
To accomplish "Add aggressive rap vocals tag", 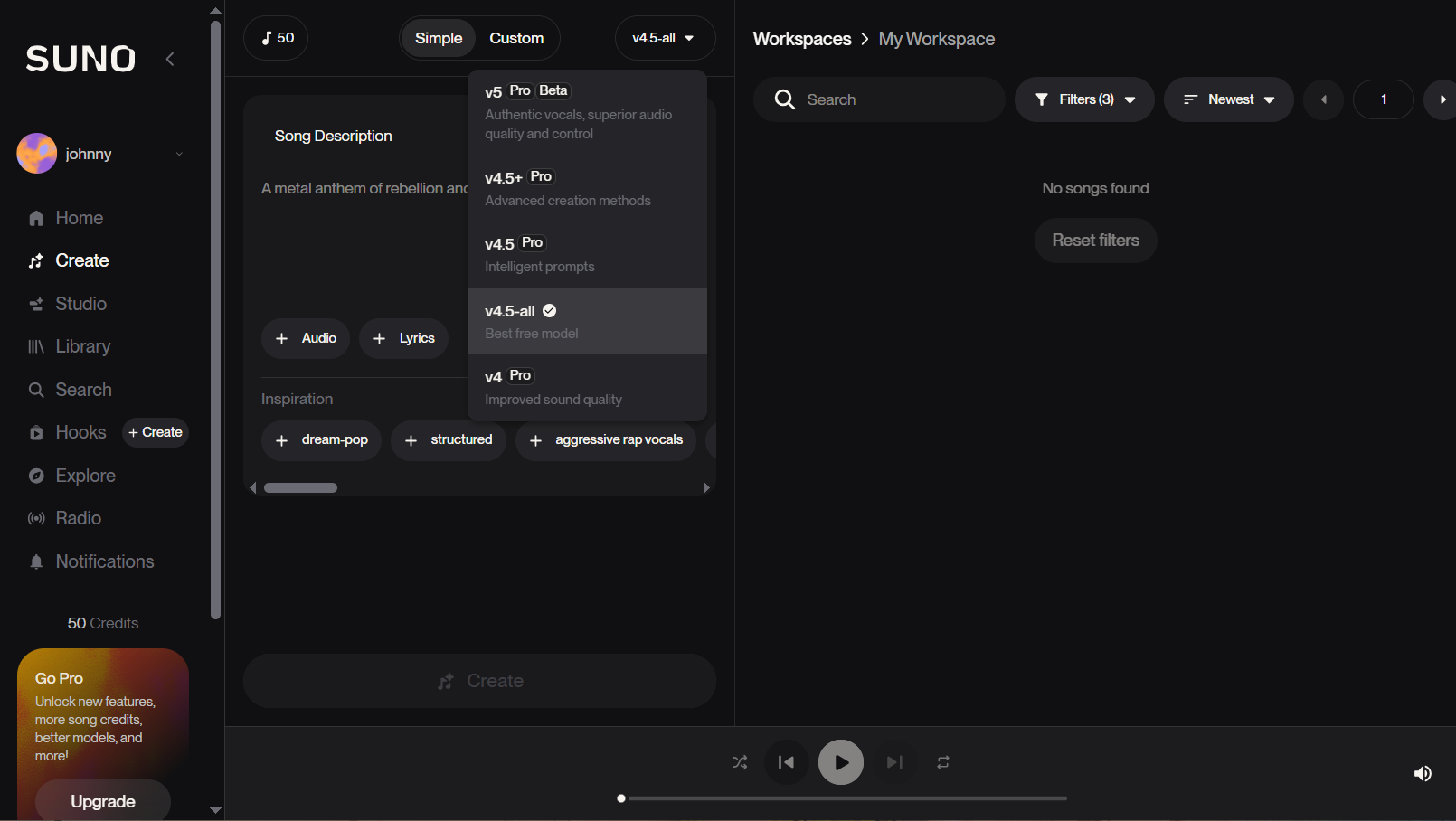I will (606, 439).
